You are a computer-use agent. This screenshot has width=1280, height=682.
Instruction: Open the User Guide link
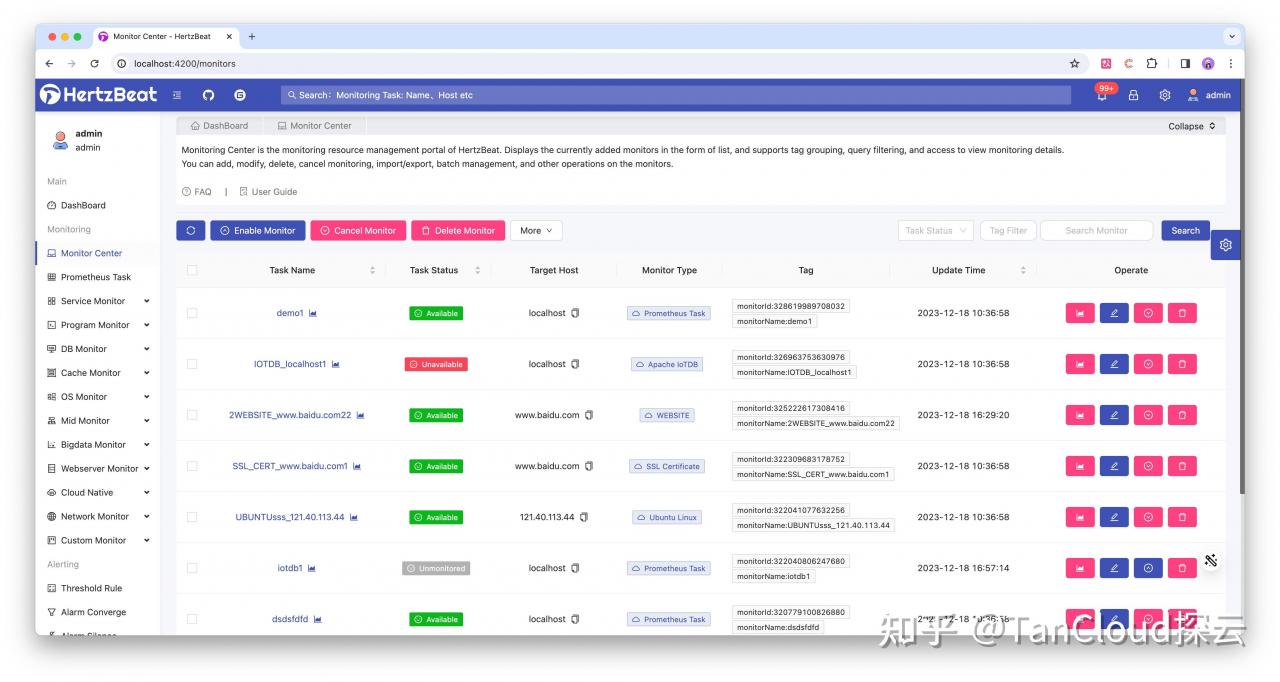268,192
